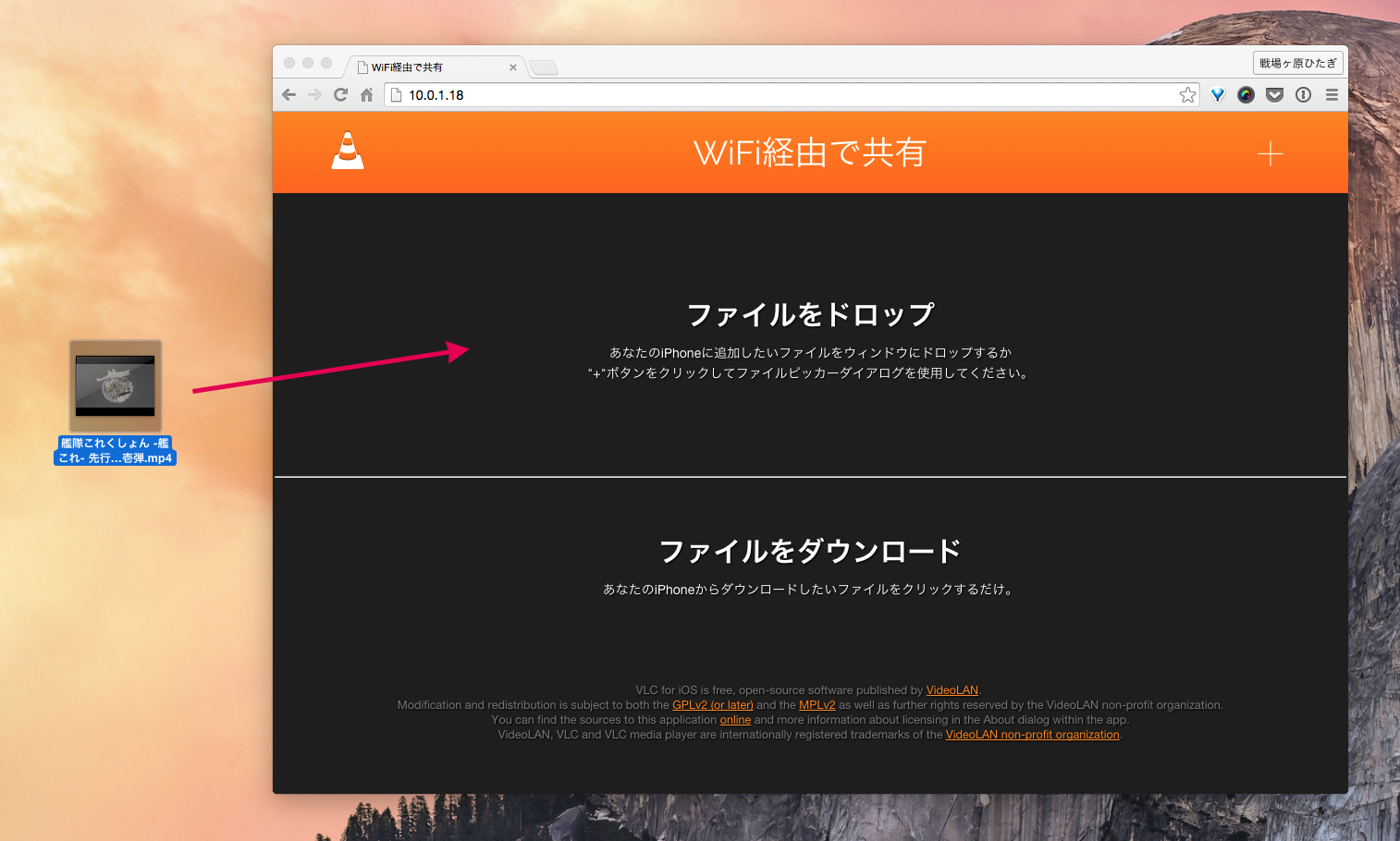The width and height of the screenshot is (1400, 841).
Task: Click the ファイルをダウンロード heading
Action: (810, 552)
